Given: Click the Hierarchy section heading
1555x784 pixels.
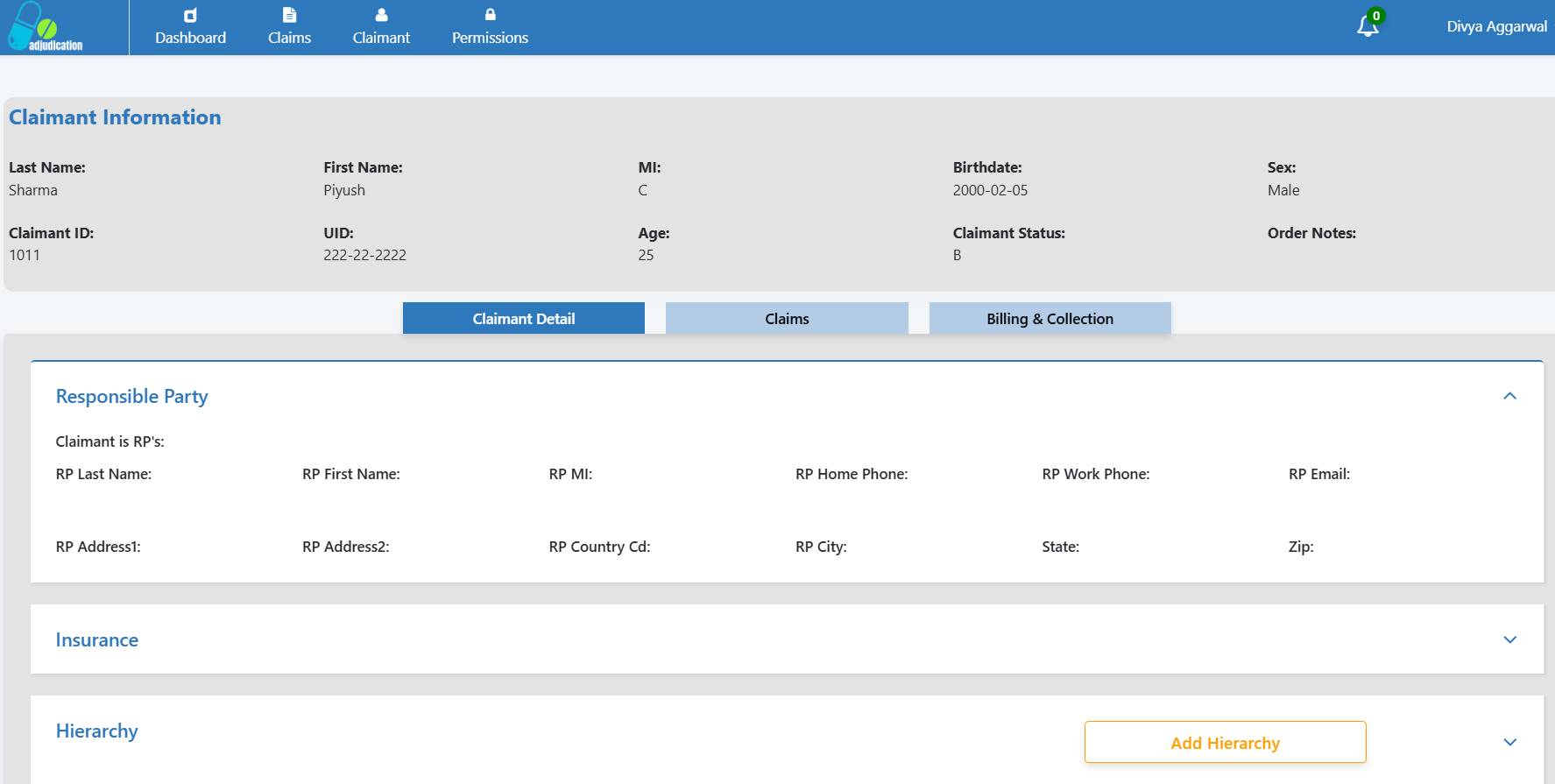Looking at the screenshot, I should point(97,731).
